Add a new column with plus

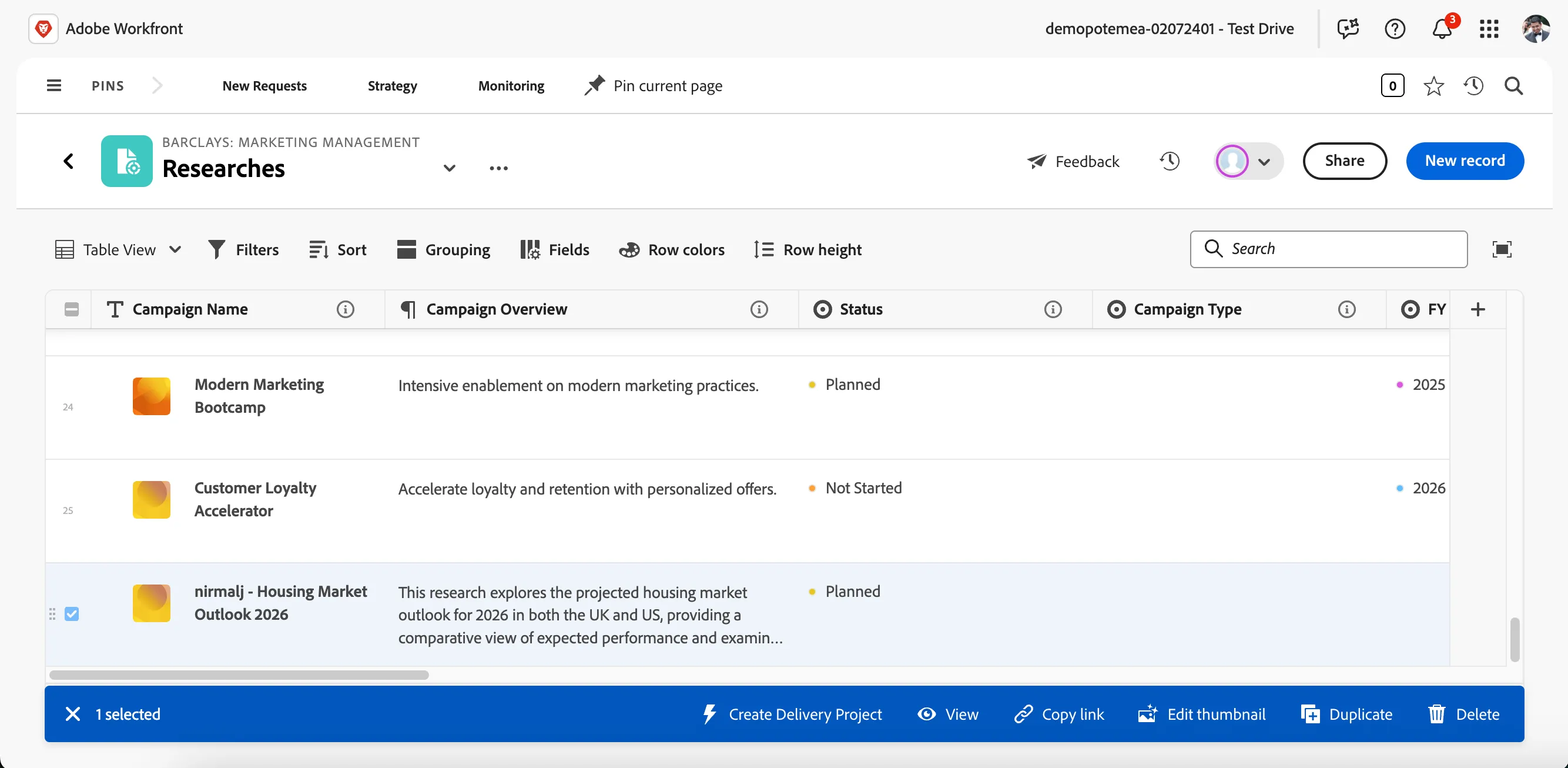coord(1478,309)
